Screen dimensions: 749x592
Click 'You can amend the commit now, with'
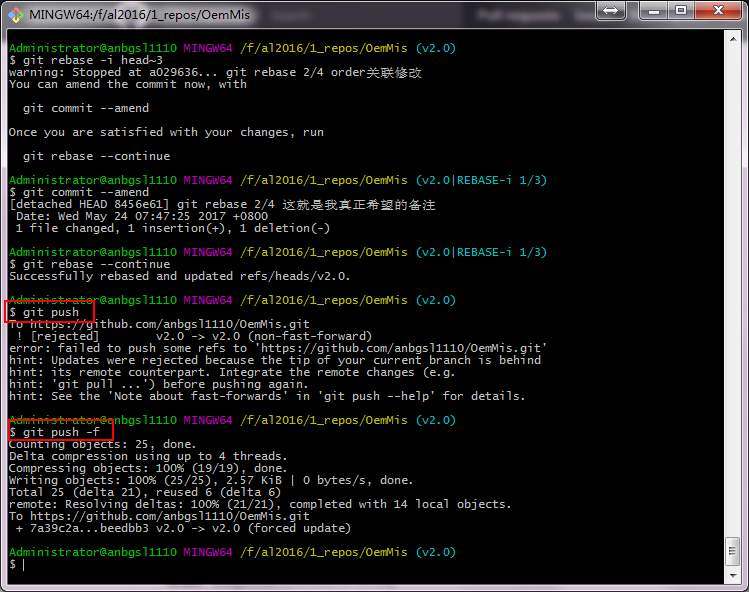128,84
